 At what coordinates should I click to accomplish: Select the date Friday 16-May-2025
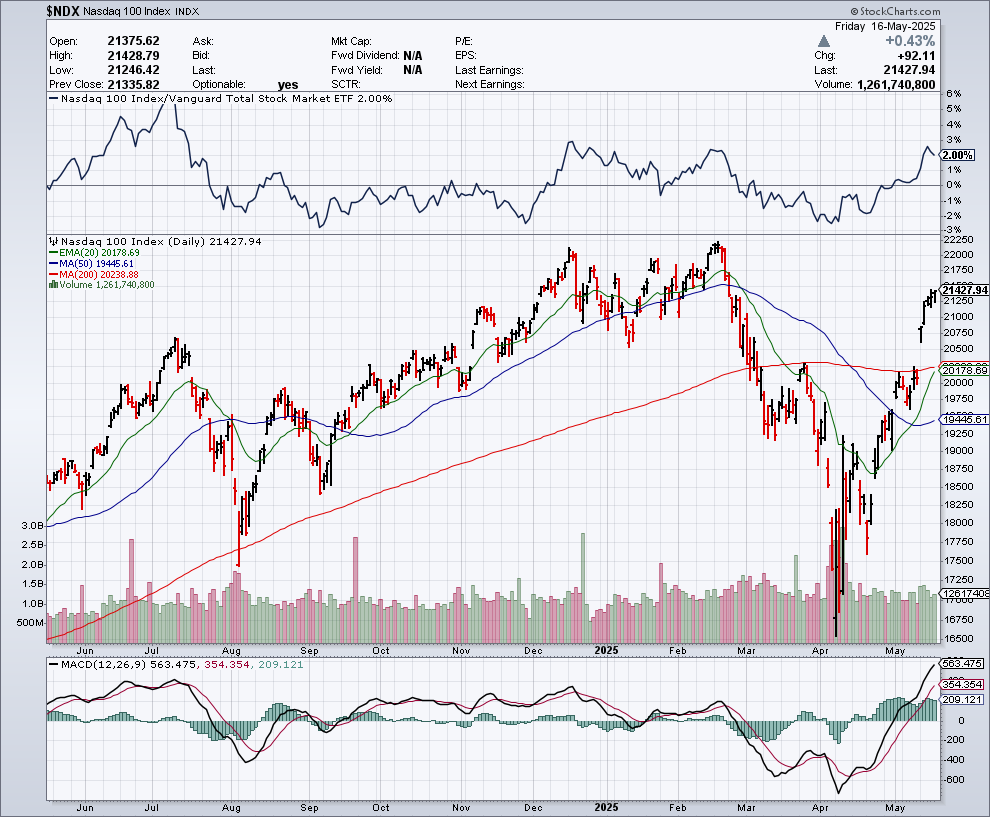click(885, 27)
